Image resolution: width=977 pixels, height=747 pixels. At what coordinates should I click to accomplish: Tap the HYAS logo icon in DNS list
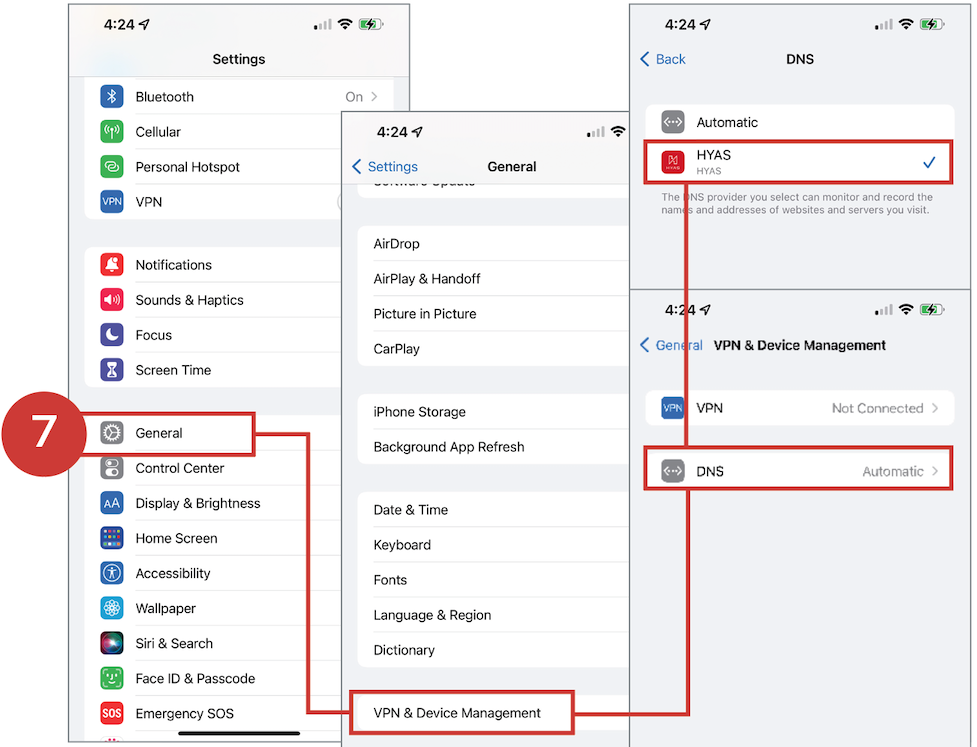[673, 162]
